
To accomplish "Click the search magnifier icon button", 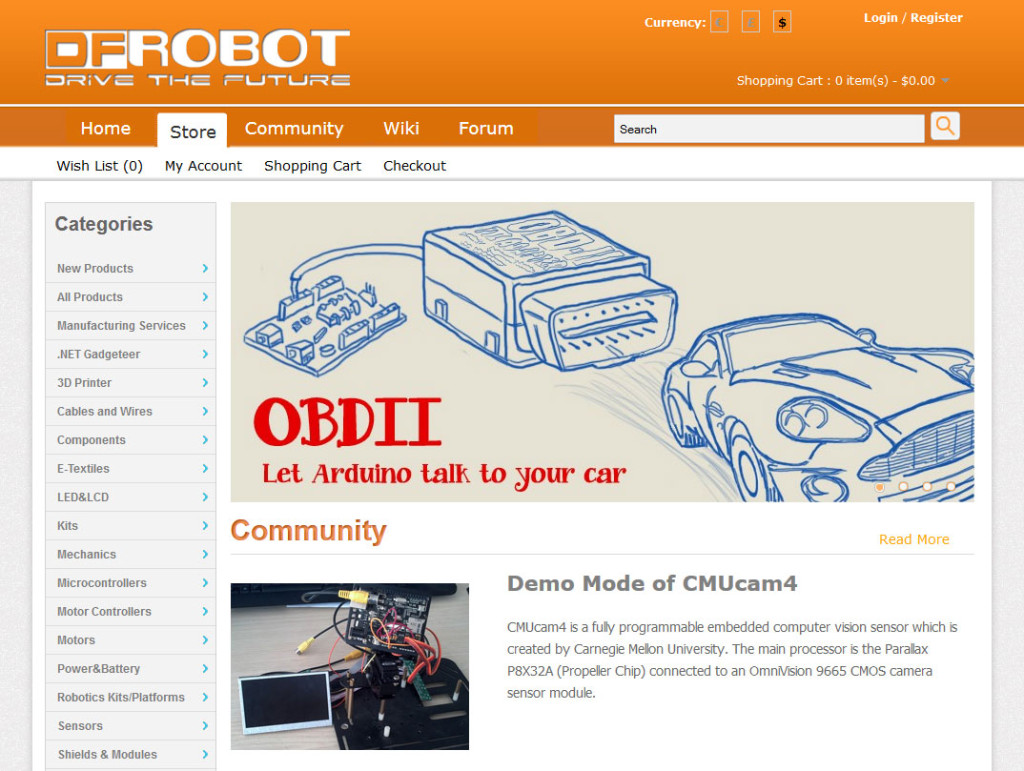I will (x=945, y=125).
